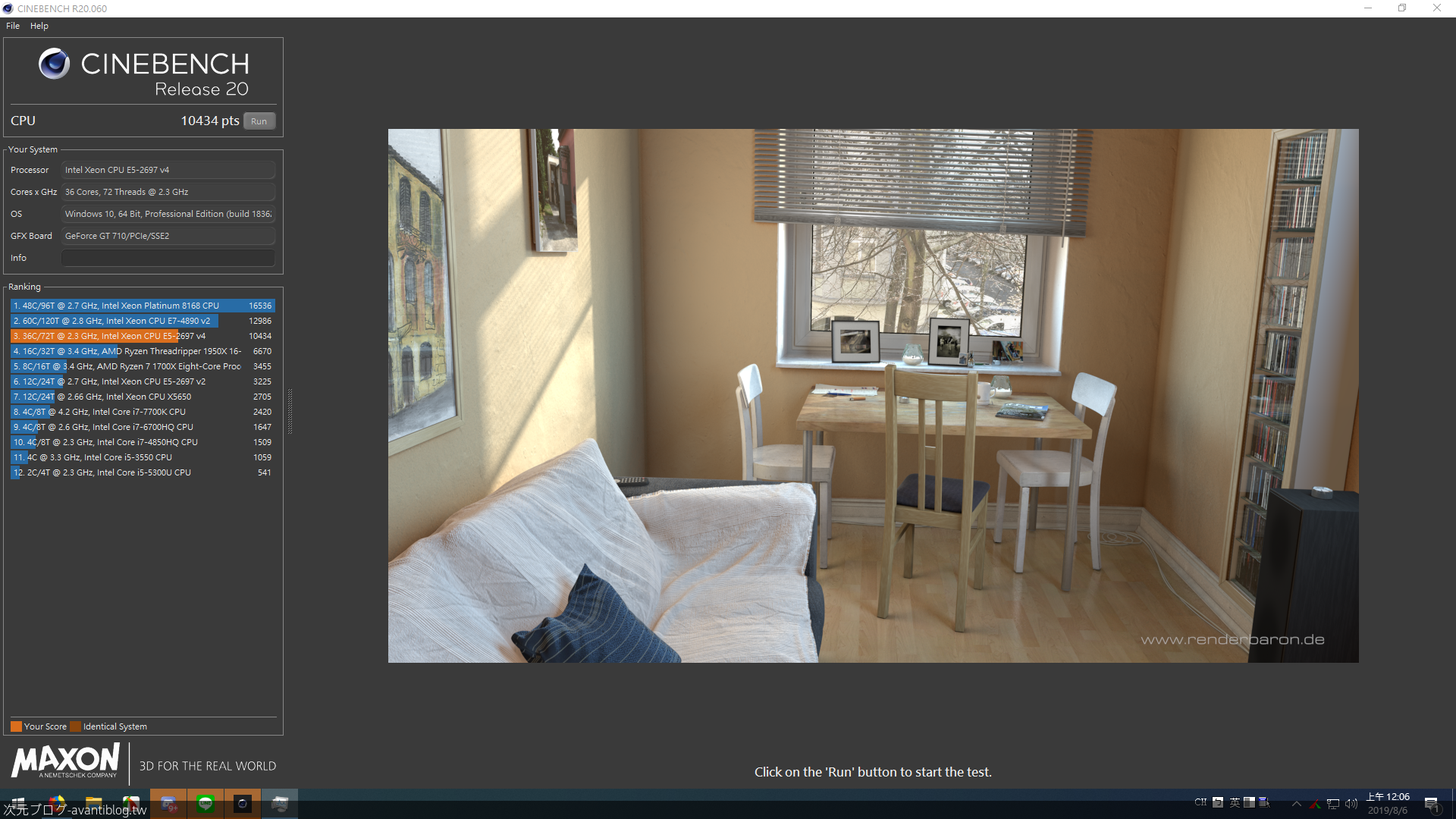This screenshot has width=1456, height=819.
Task: Click the active rightmost taskbar app icon
Action: point(280,804)
